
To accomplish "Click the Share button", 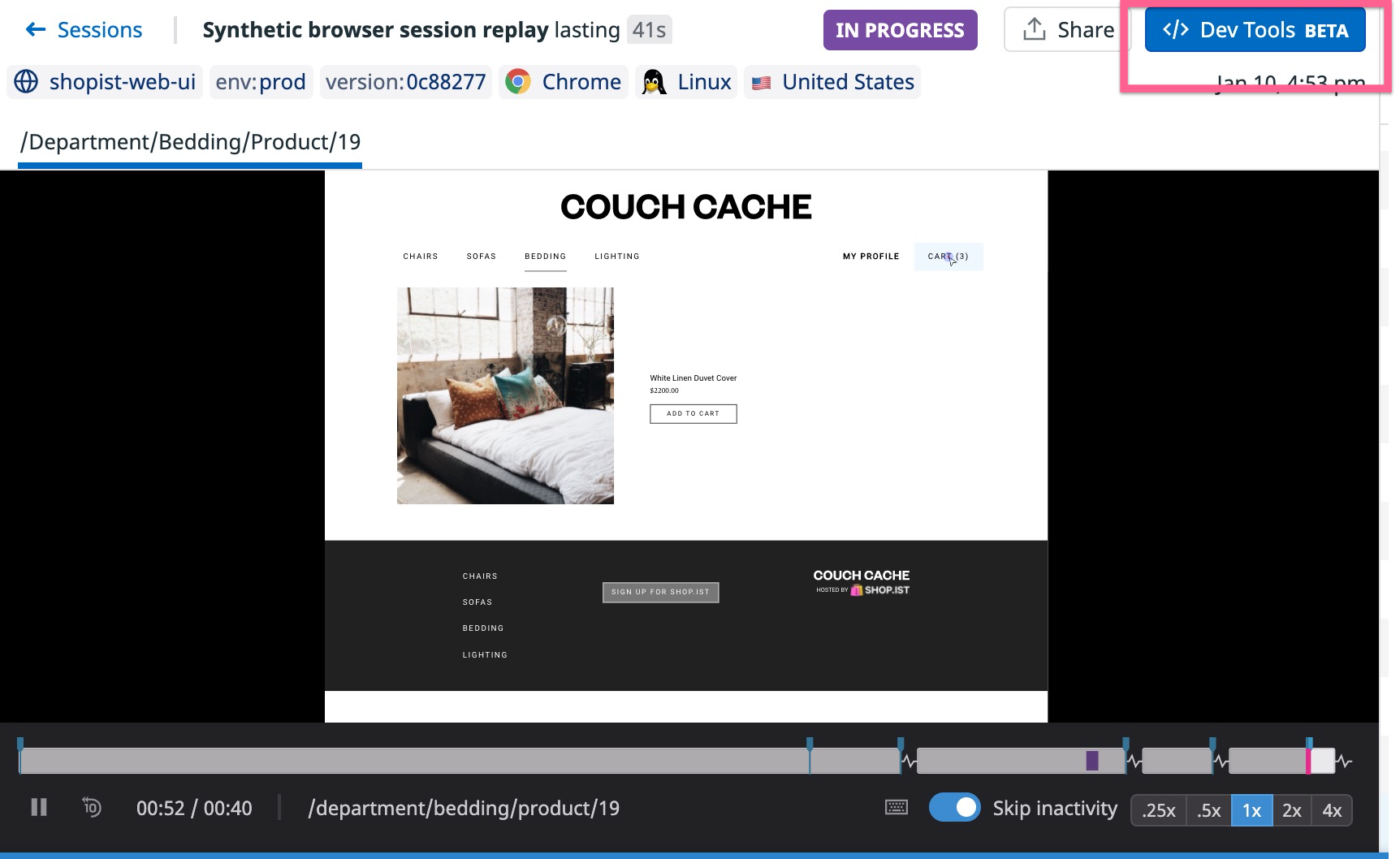I will pyautogui.click(x=1067, y=30).
